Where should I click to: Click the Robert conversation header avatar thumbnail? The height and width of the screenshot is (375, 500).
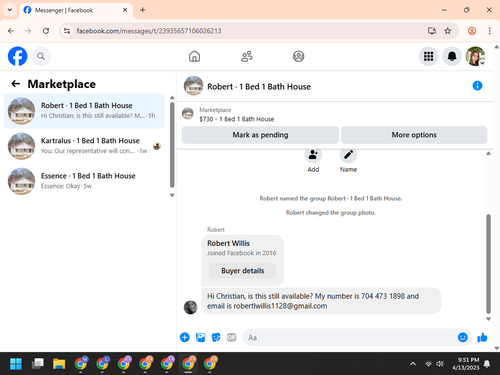[193, 86]
